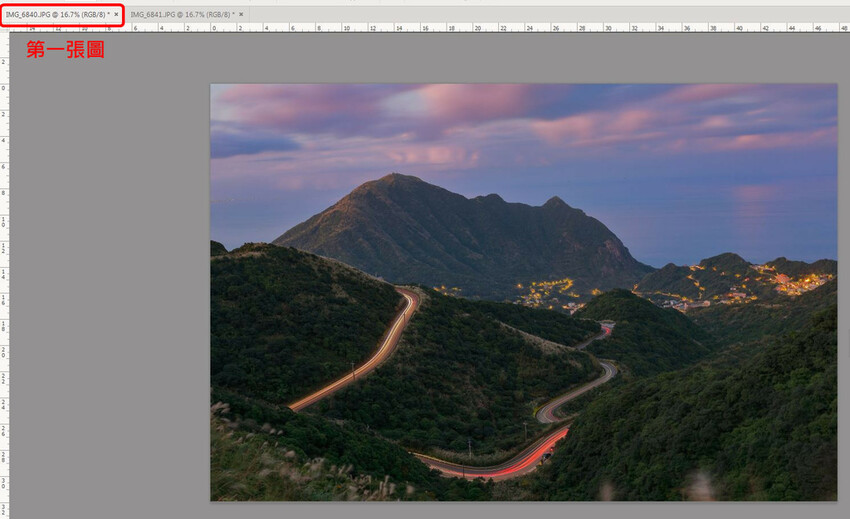Close the IMG_6840.JPG document tab

click(x=116, y=15)
